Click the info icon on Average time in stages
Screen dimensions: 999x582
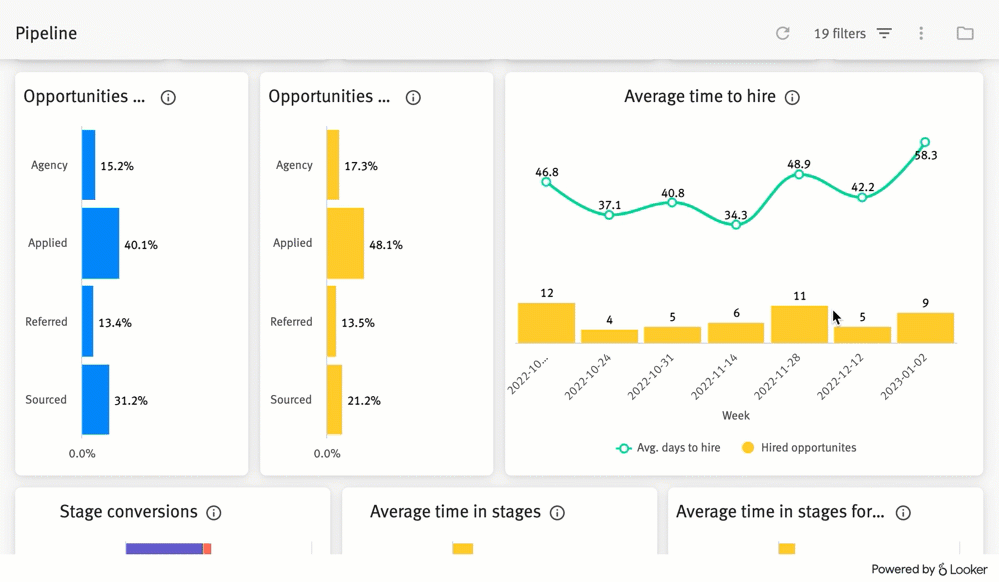point(558,511)
